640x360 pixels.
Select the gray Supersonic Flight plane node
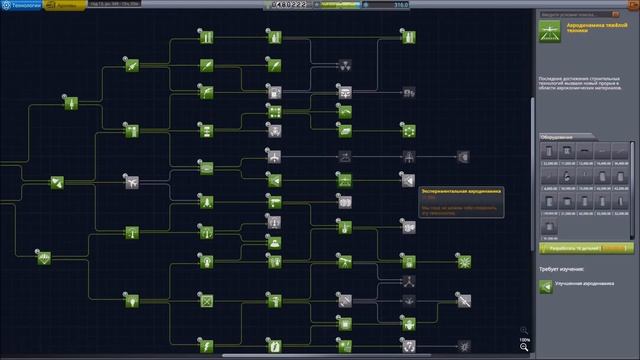click(274, 157)
